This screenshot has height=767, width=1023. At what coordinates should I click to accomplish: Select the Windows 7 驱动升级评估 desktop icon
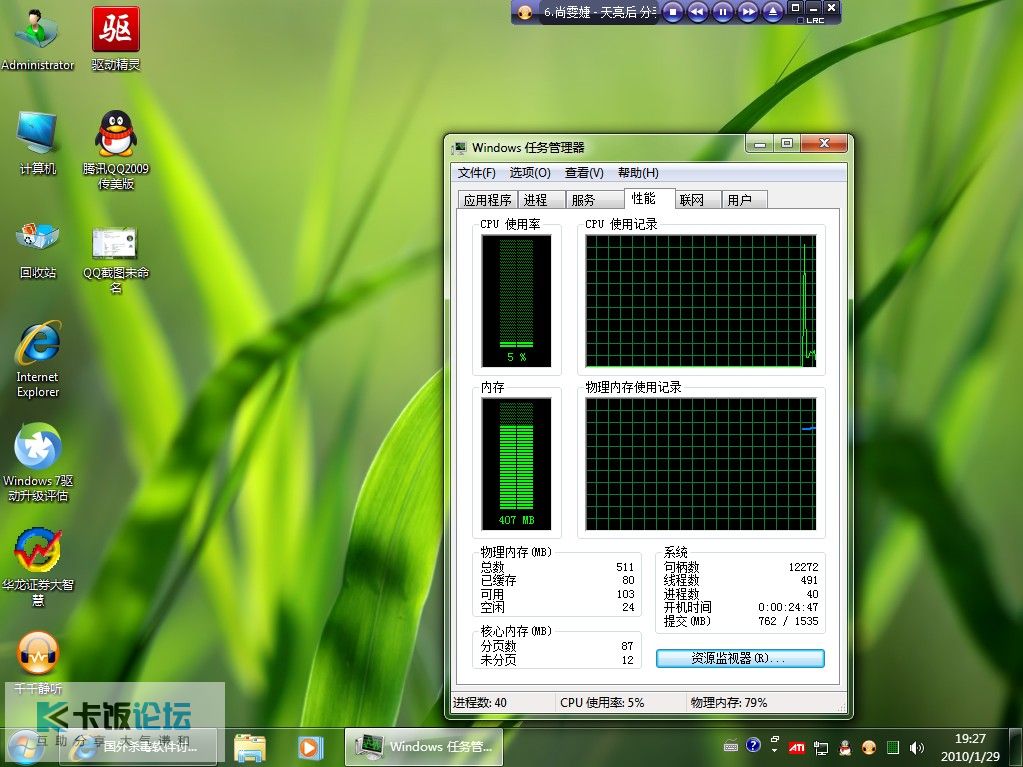37,462
